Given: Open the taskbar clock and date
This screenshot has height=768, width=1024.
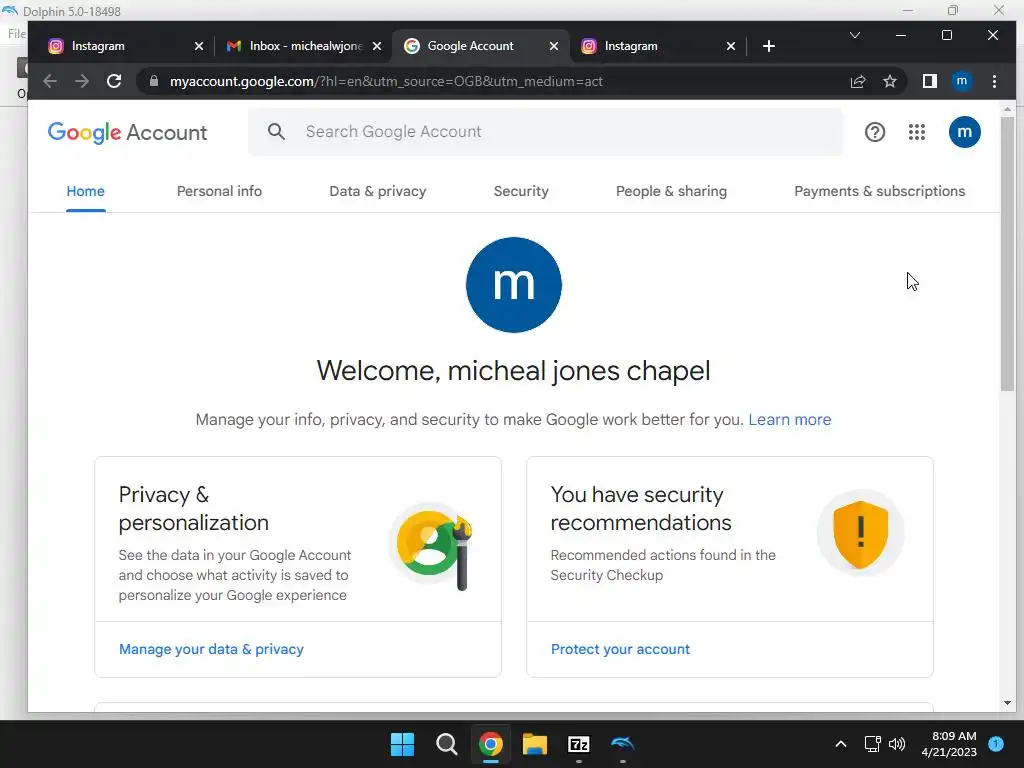Looking at the screenshot, I should [x=949, y=744].
